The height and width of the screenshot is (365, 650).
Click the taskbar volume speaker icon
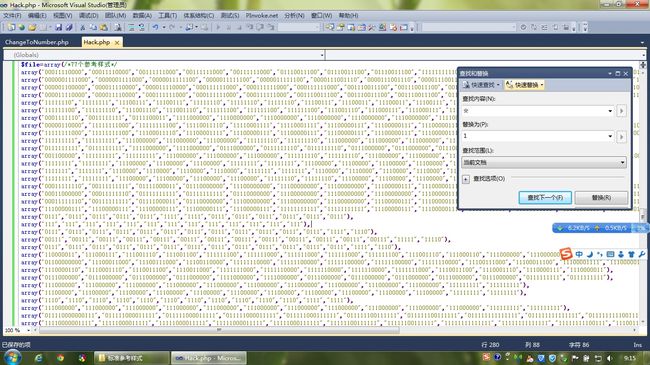coord(609,358)
